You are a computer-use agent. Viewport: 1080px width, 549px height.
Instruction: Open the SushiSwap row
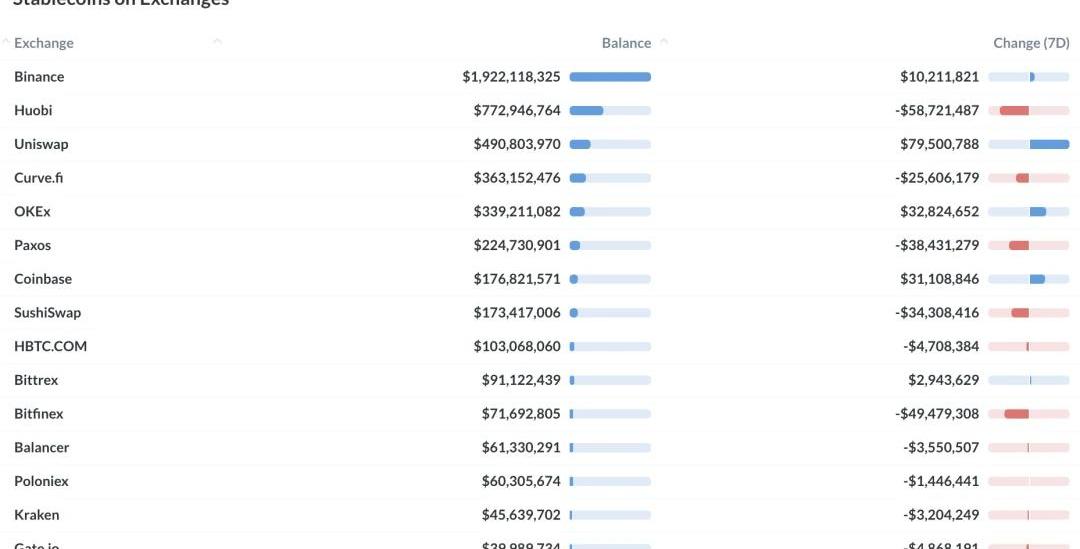(x=47, y=313)
